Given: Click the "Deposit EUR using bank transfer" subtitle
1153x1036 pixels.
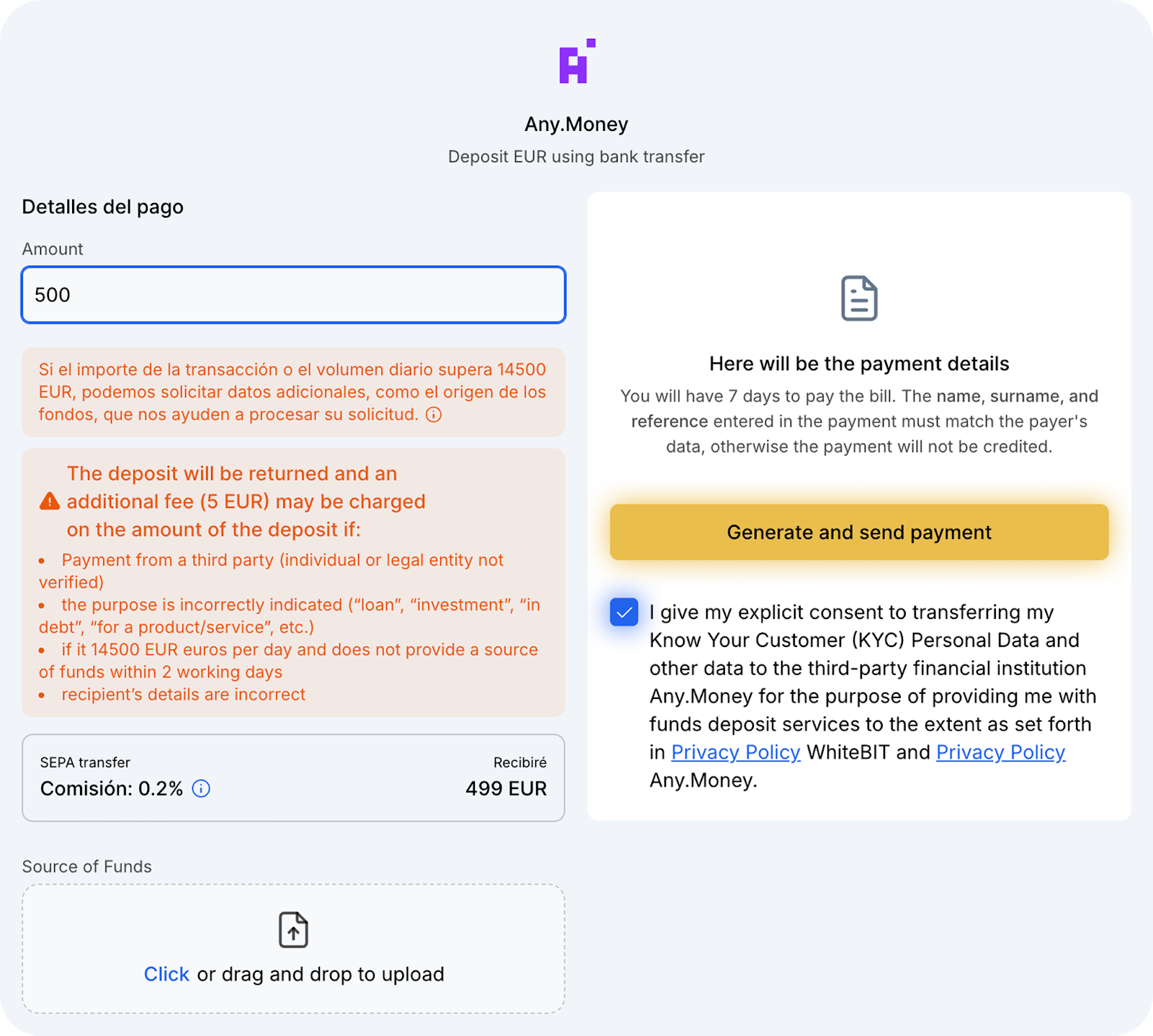Looking at the screenshot, I should (x=576, y=157).
